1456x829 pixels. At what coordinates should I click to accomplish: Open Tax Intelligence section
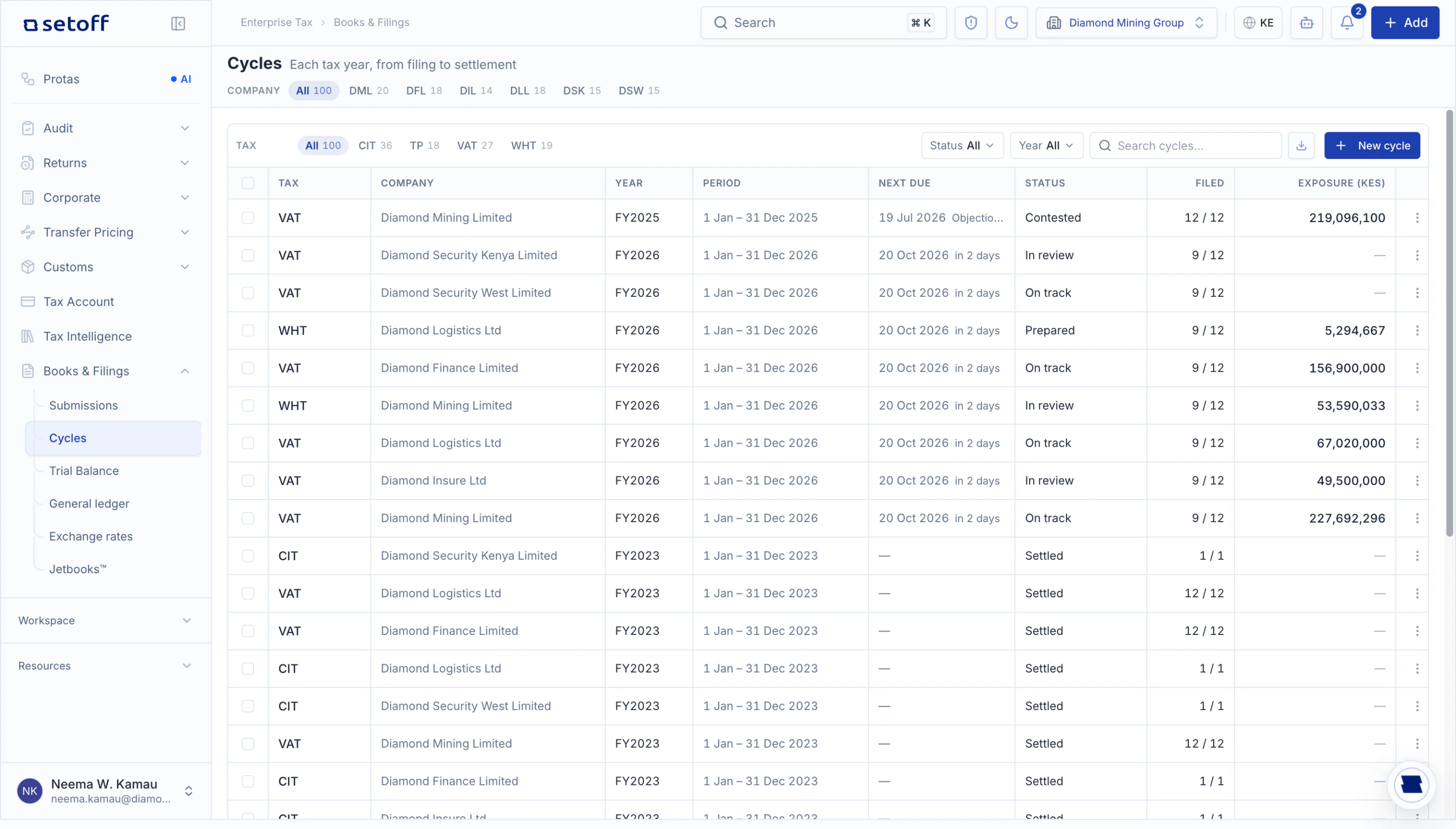coord(106,337)
